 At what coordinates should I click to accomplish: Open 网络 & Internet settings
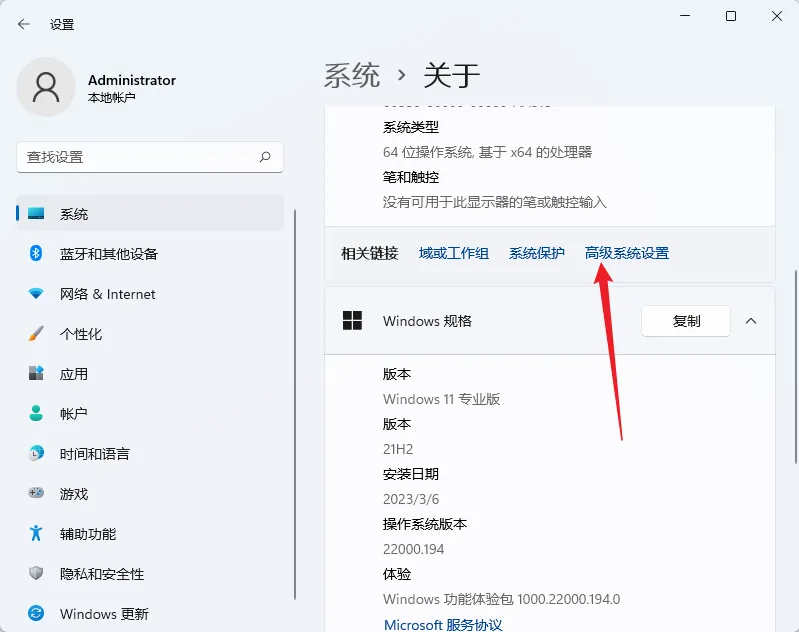tap(150, 294)
